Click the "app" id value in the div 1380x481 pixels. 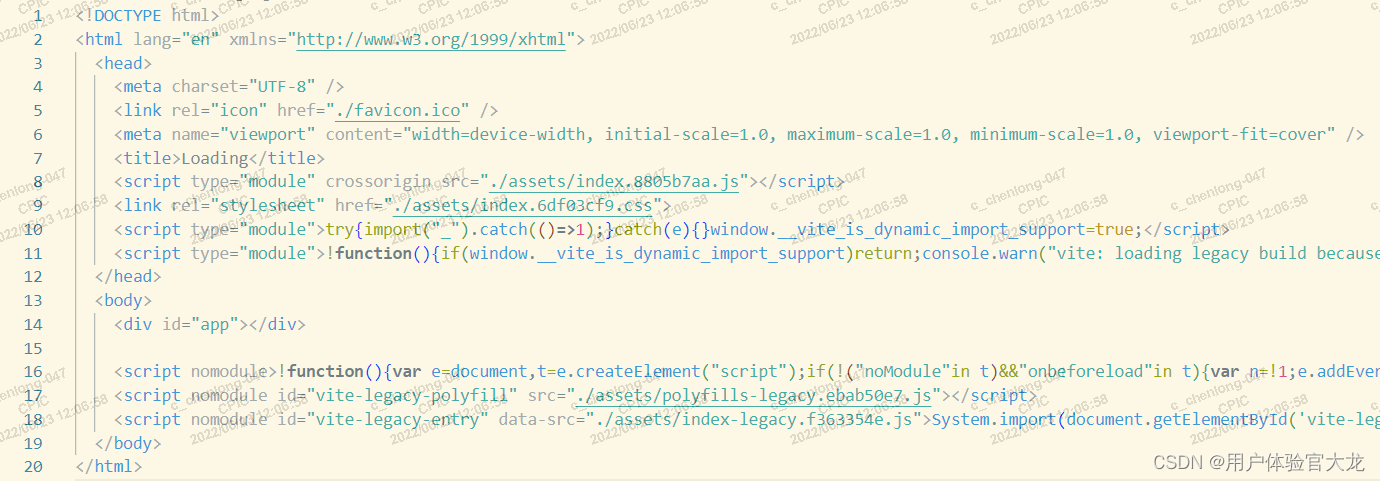click(x=220, y=324)
